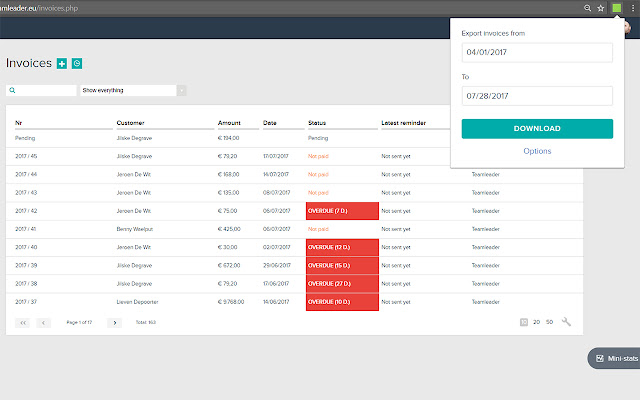Sort by the Amount column header

click(229, 123)
